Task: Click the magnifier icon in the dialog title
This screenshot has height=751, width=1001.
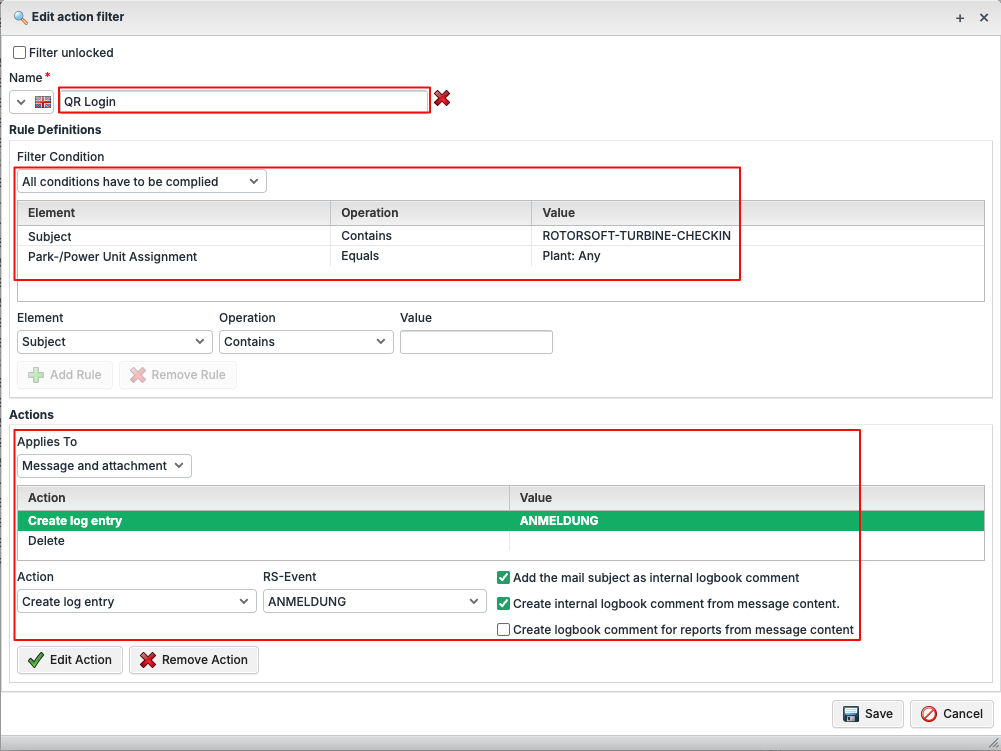Action: (x=20, y=17)
